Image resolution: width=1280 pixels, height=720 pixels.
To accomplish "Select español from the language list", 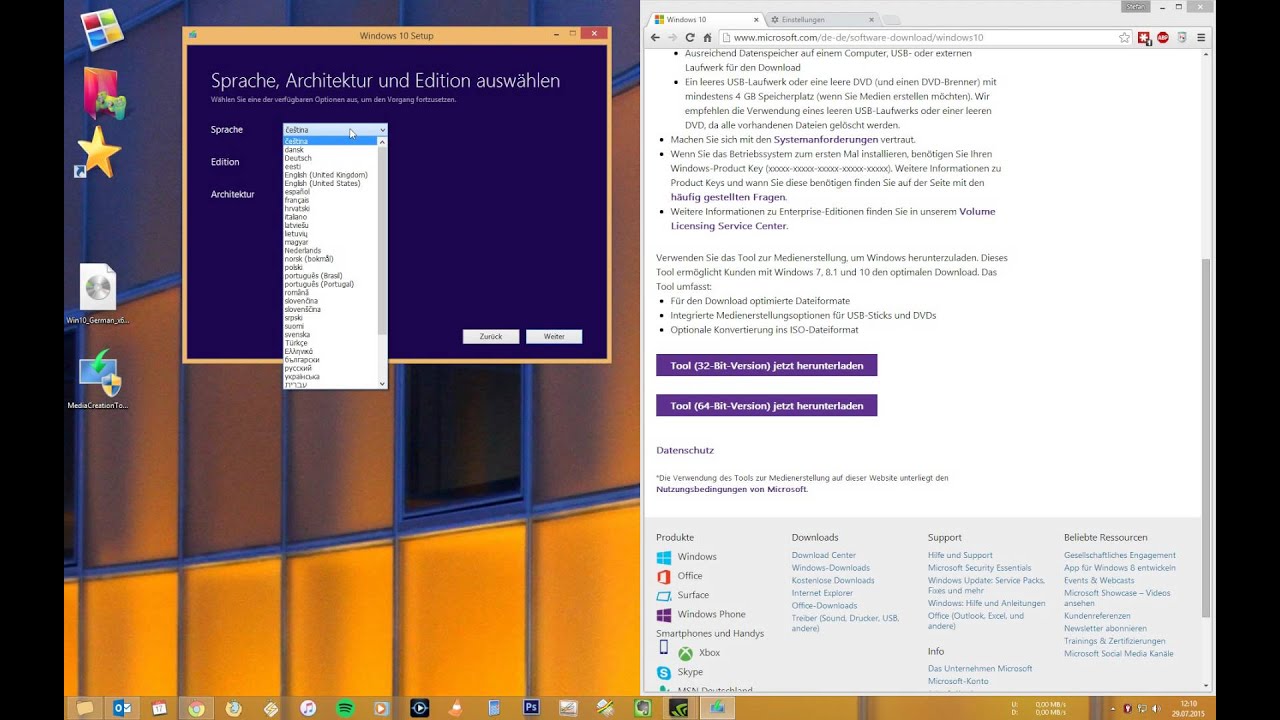I will click(297, 192).
